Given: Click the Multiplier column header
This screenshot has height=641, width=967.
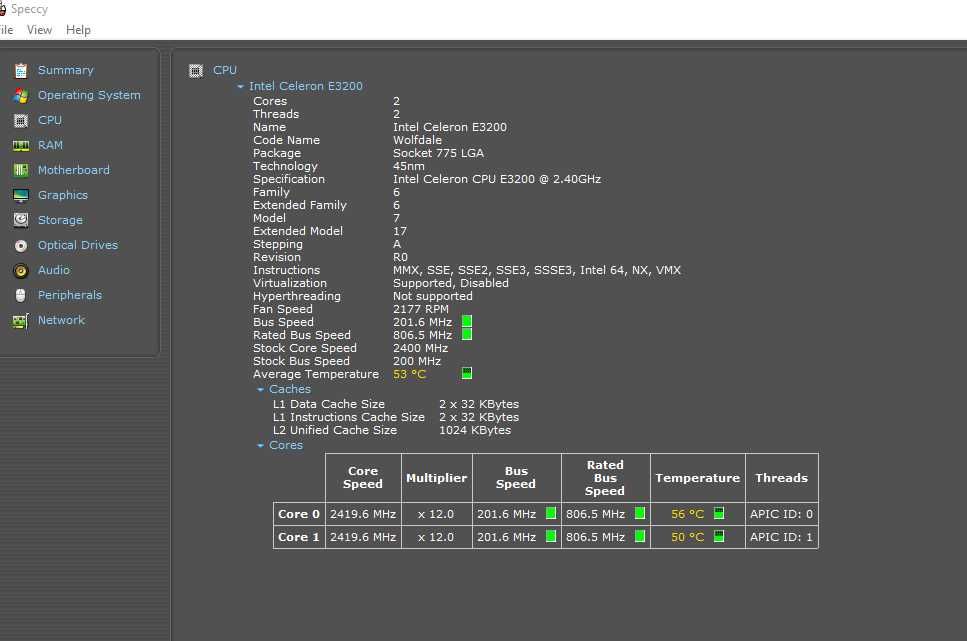Looking at the screenshot, I should [x=436, y=478].
